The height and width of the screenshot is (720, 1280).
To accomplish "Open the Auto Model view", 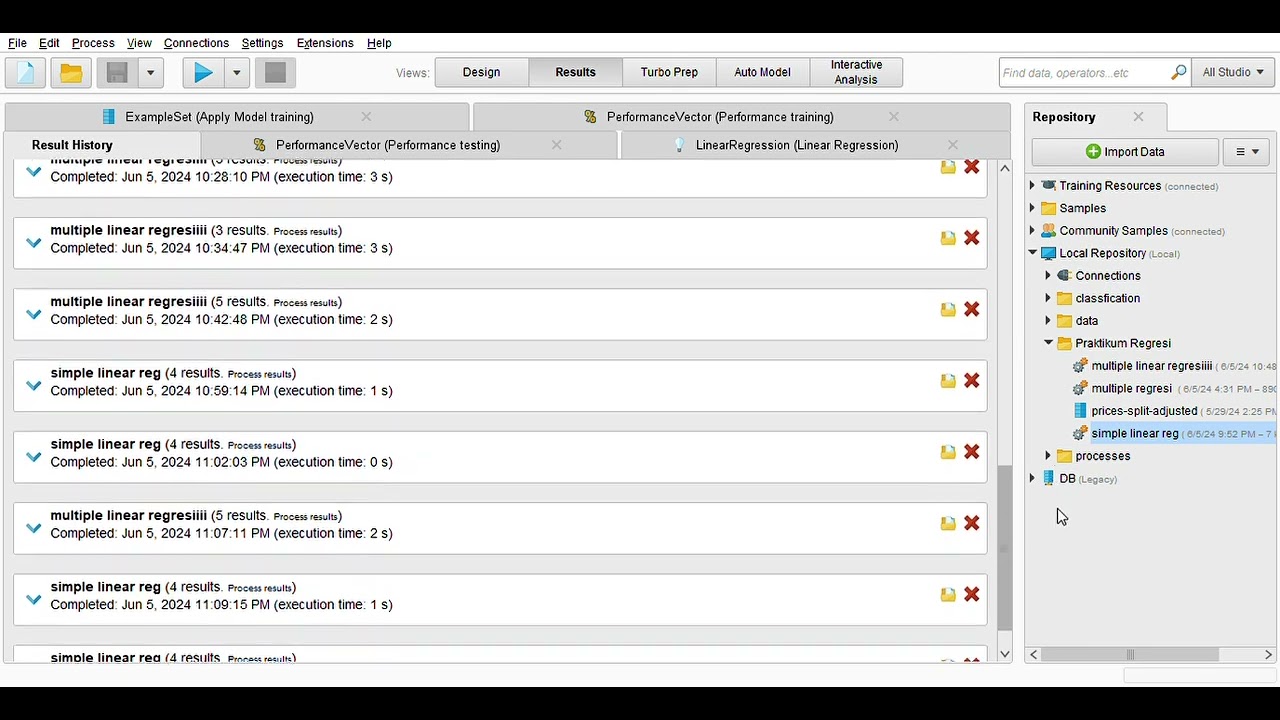I will pos(762,72).
